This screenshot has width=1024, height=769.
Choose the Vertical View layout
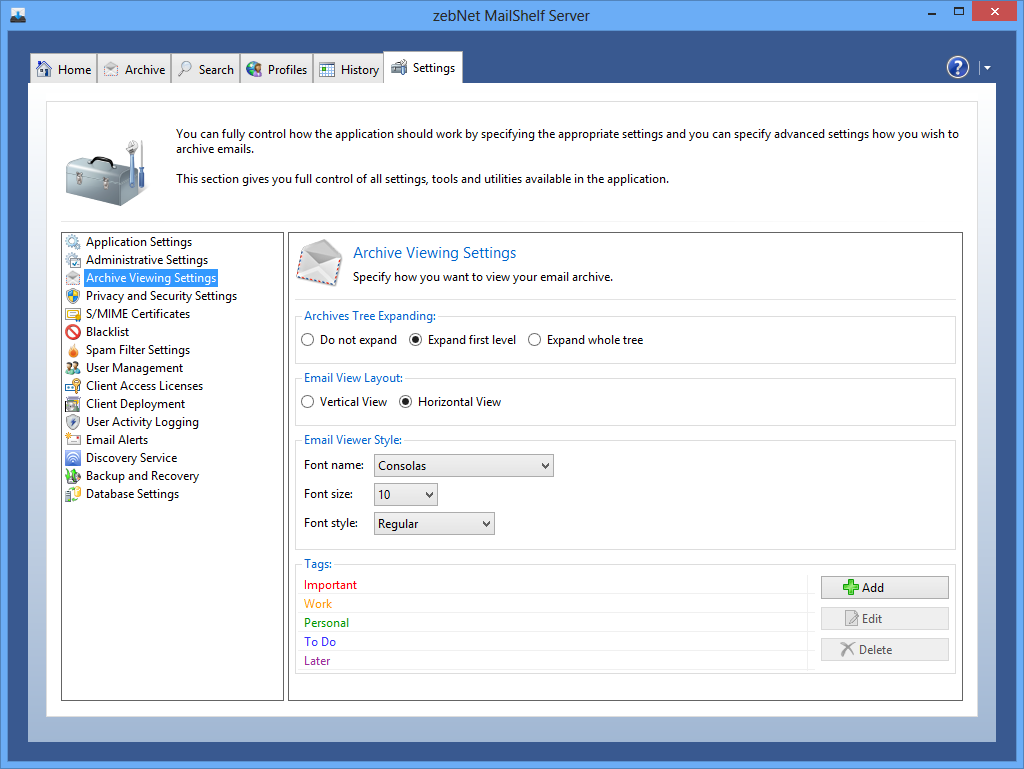[x=308, y=402]
